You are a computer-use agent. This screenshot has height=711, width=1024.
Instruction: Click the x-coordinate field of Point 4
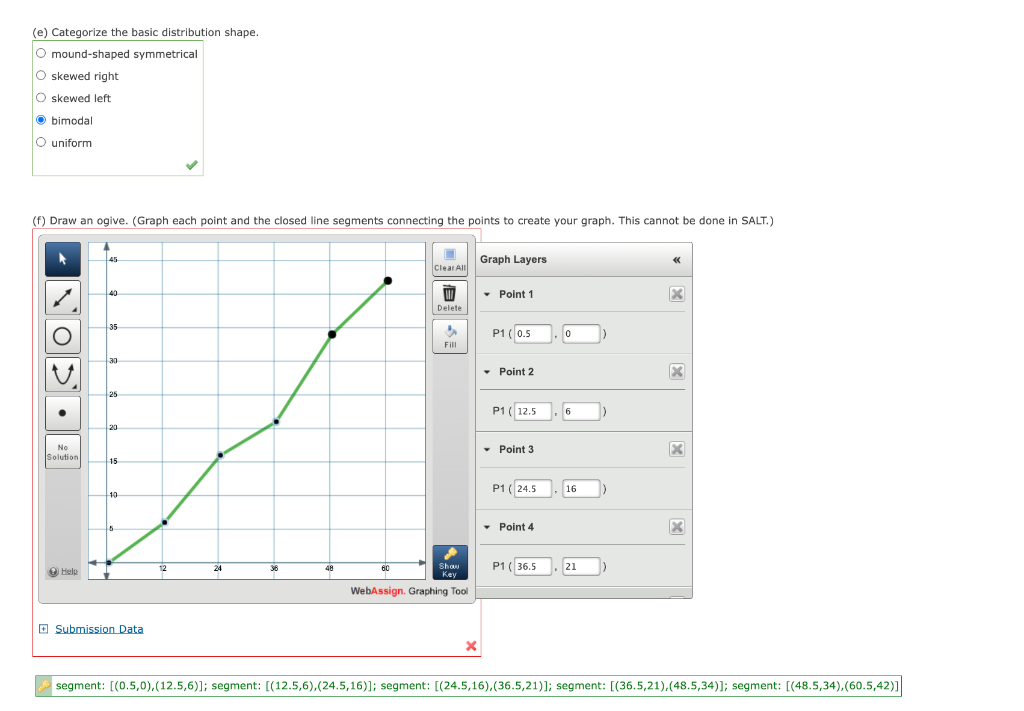click(x=534, y=565)
